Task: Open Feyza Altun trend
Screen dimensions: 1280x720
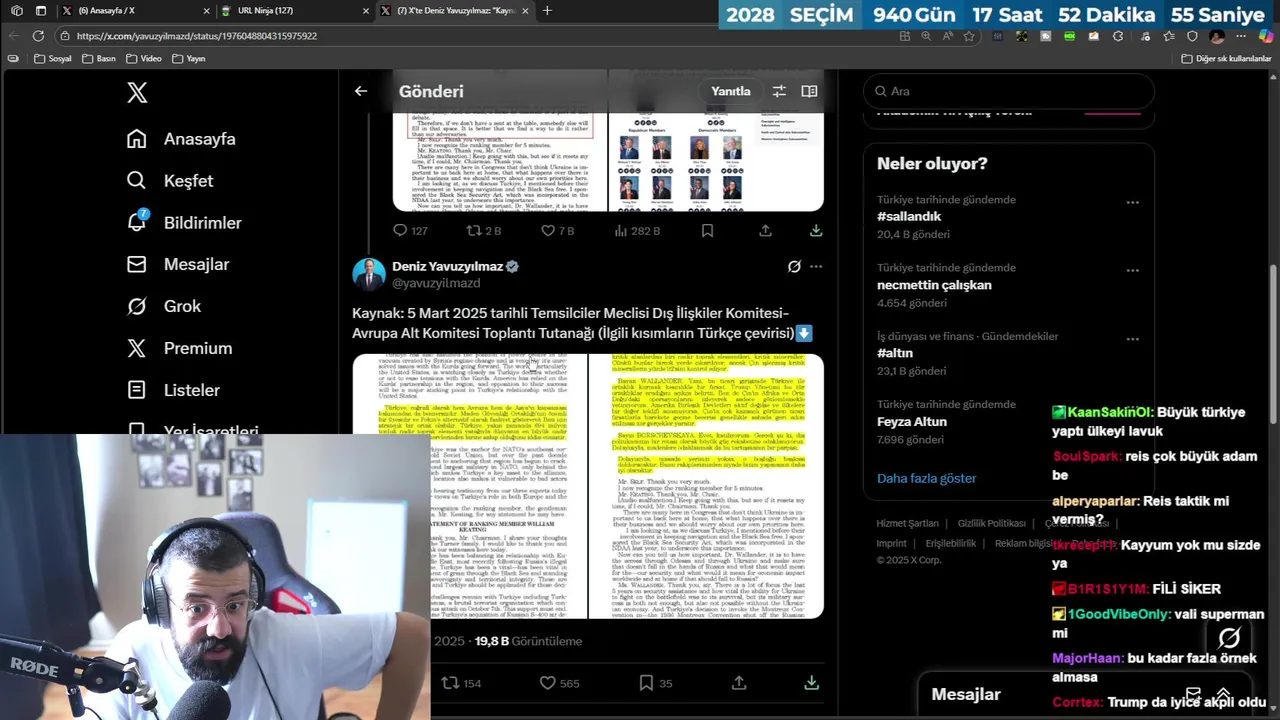Action: (912, 422)
